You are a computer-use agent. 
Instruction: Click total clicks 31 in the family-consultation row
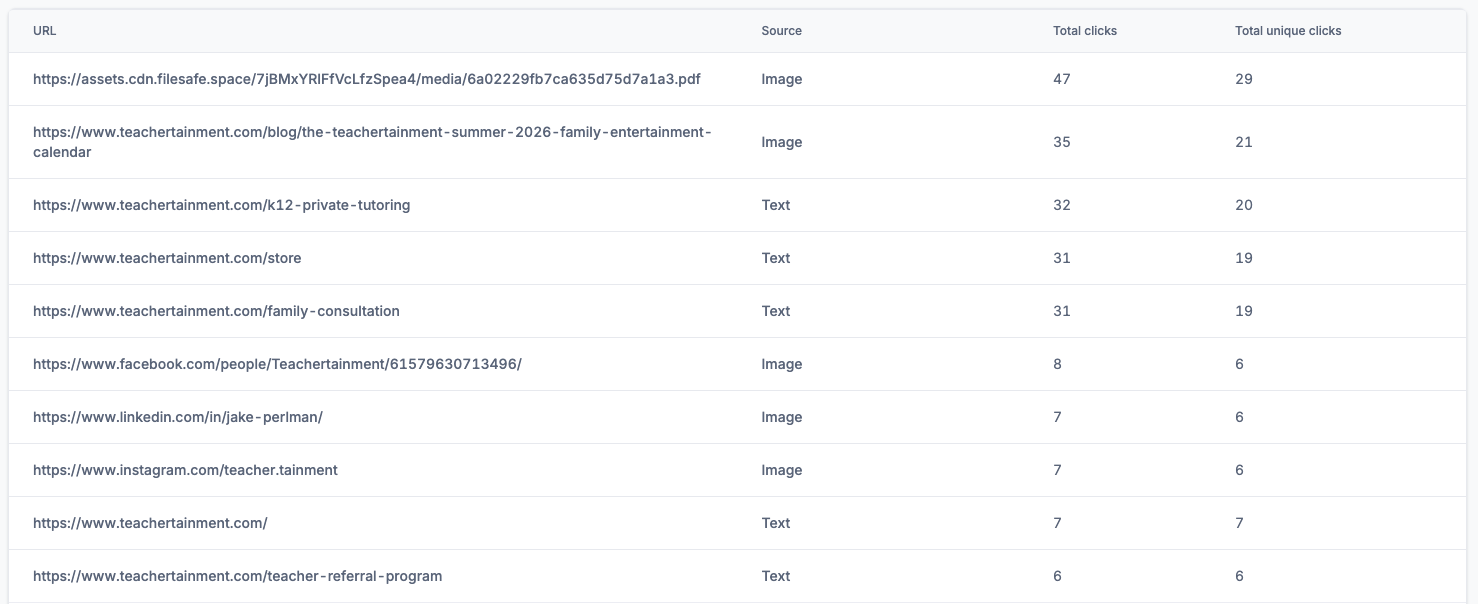click(x=1062, y=311)
